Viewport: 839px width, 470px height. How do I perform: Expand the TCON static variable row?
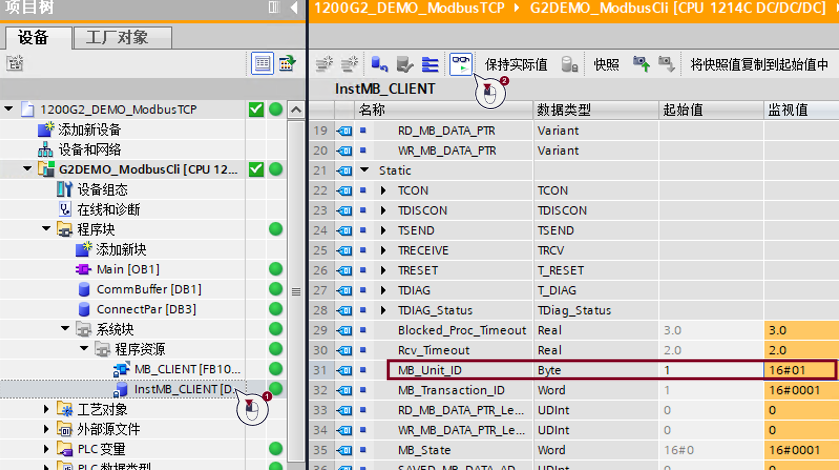tap(384, 190)
